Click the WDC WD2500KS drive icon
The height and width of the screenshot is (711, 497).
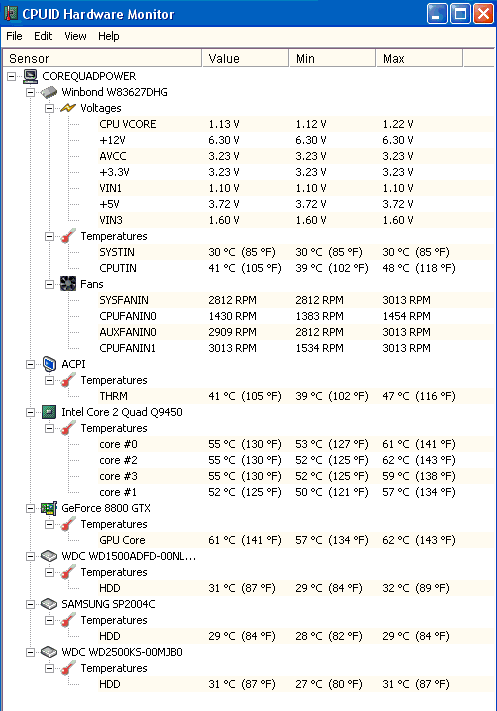tap(49, 652)
